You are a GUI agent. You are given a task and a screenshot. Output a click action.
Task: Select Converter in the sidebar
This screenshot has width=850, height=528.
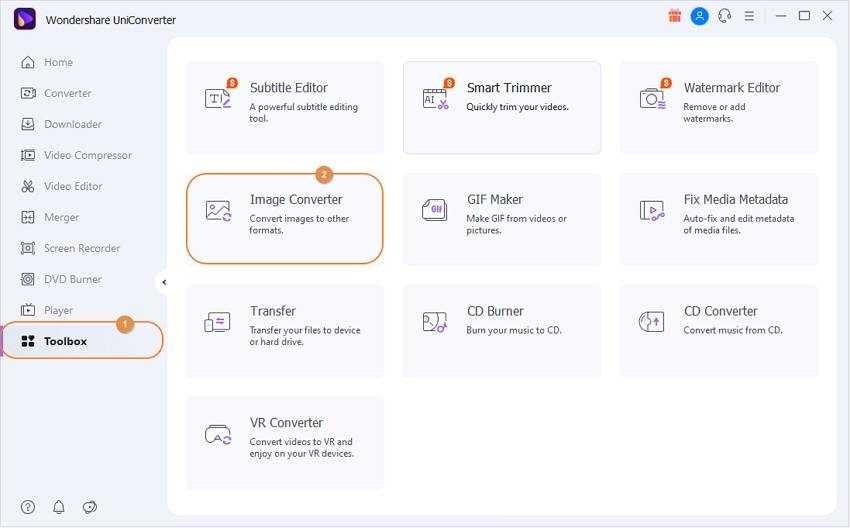coord(67,93)
